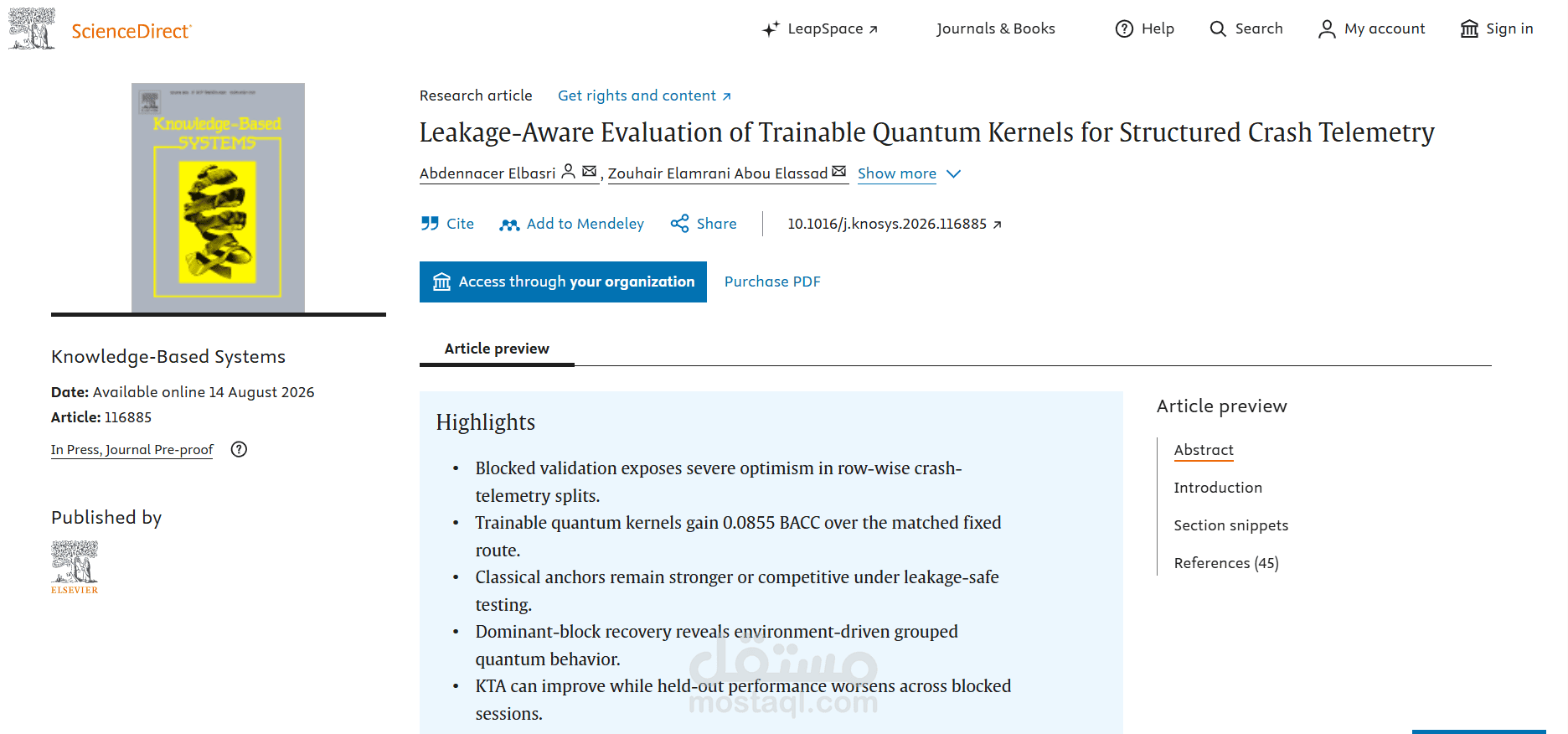The image size is (1568, 734).
Task: Click the Journal Pre-proof info help icon
Action: tap(239, 449)
